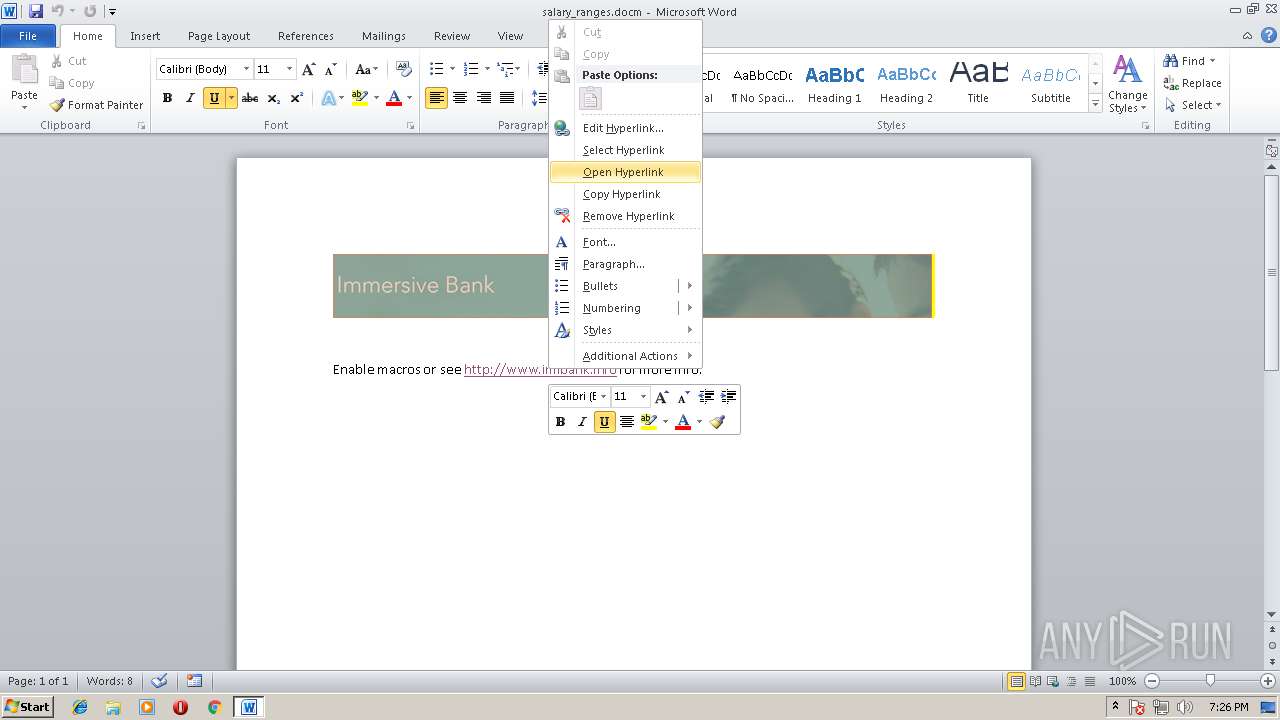Click Full Screen Reading view icon
Image resolution: width=1280 pixels, height=720 pixels.
tap(1034, 681)
